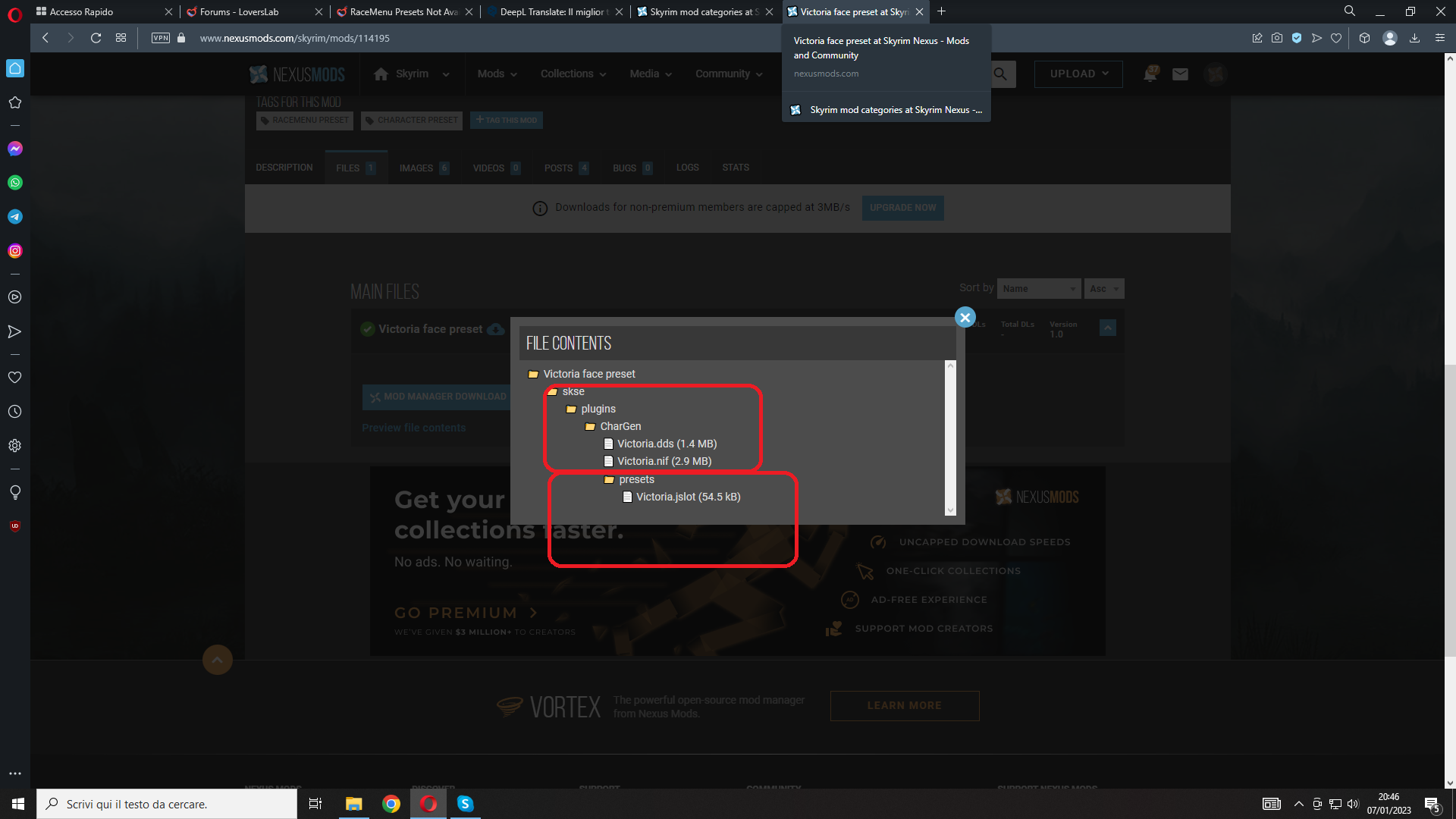The width and height of the screenshot is (1456, 819).
Task: Click the Nexus Mods search magnifier
Action: pos(1001,74)
